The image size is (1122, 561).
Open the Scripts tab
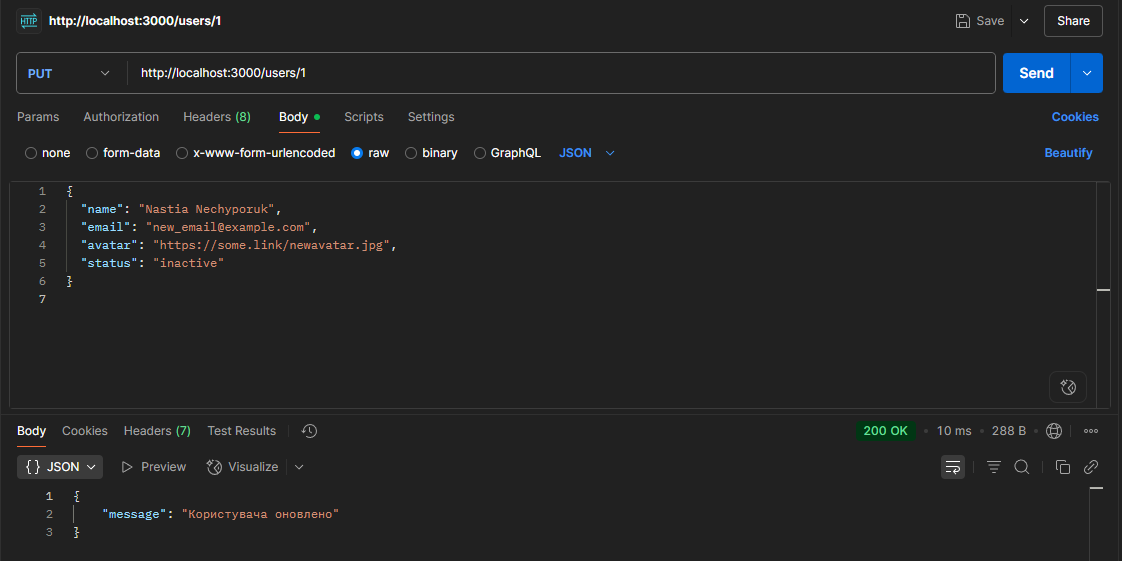click(x=364, y=117)
